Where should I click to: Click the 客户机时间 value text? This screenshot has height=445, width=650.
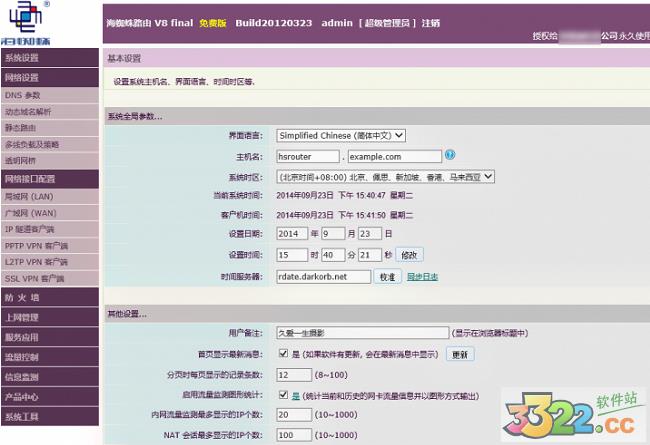[344, 215]
